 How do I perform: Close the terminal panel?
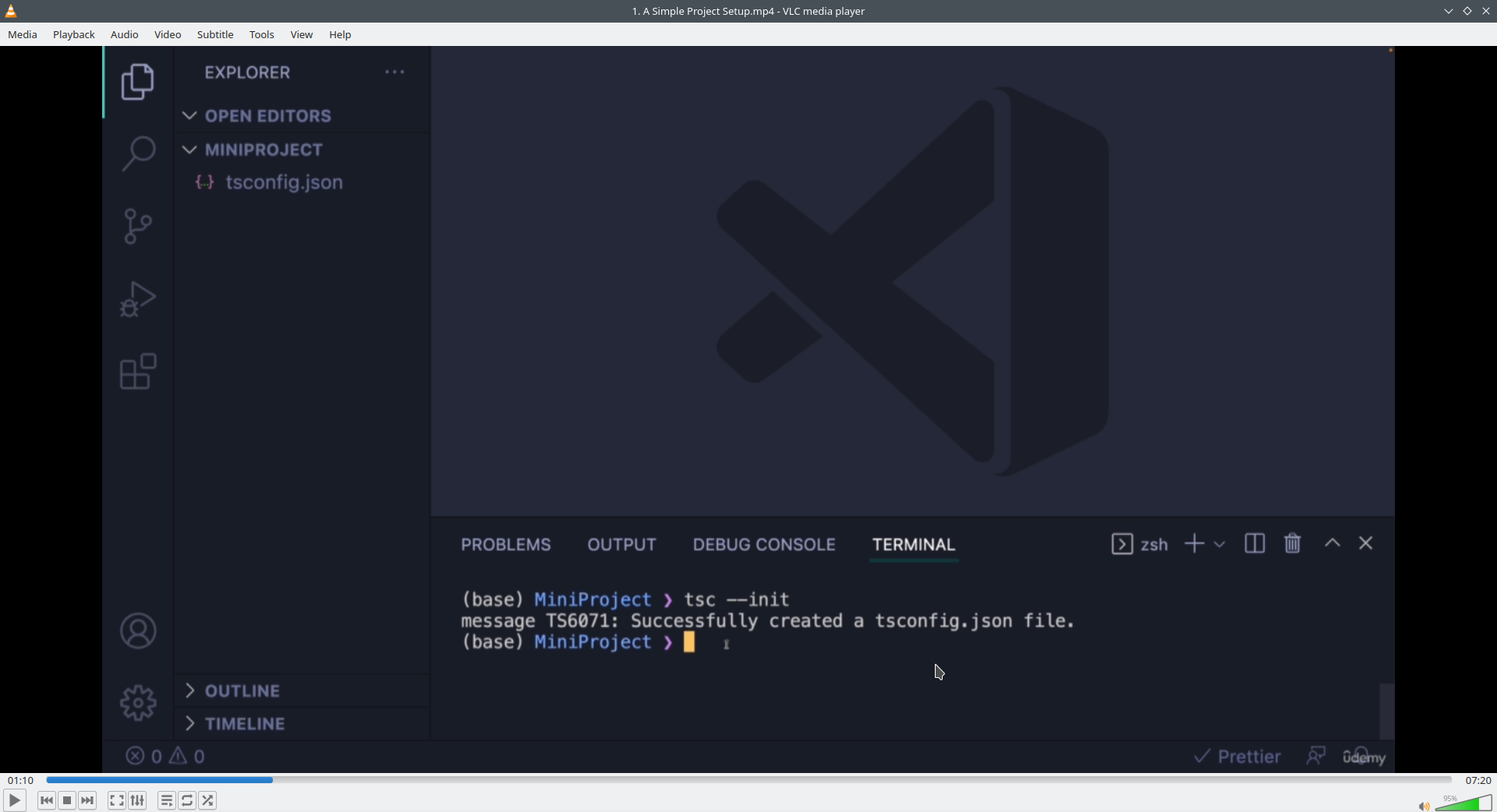pyautogui.click(x=1366, y=543)
